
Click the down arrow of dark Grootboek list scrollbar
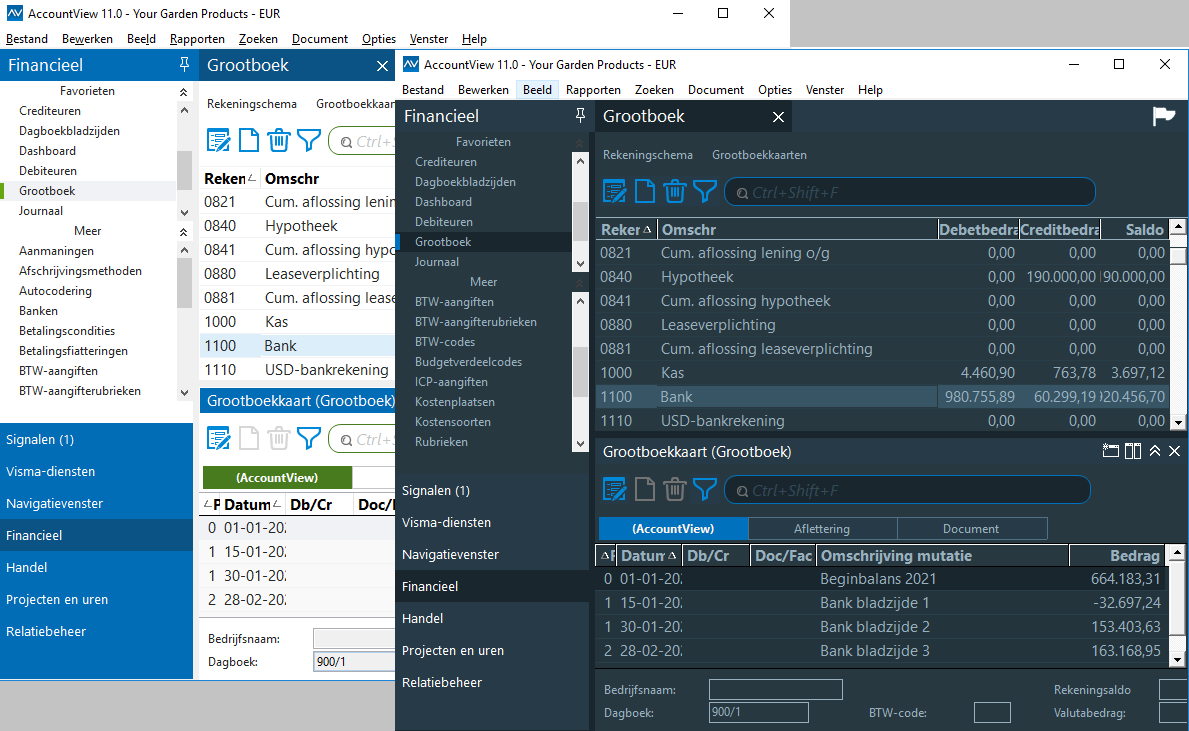point(1178,424)
